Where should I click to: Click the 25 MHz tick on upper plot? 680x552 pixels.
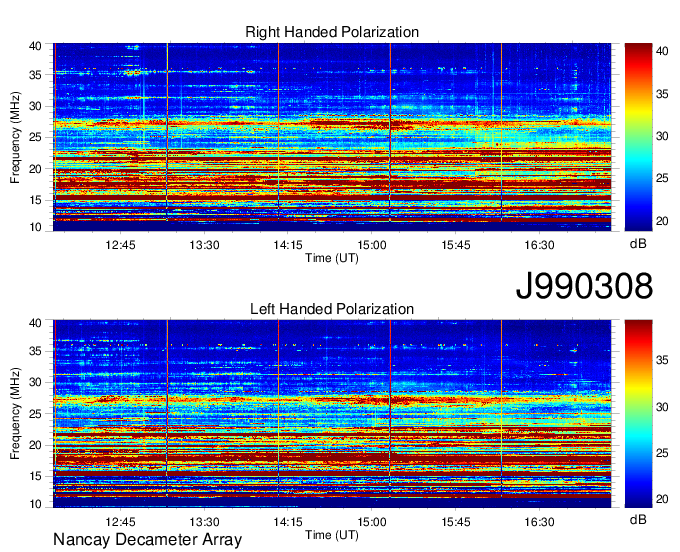pos(36,137)
